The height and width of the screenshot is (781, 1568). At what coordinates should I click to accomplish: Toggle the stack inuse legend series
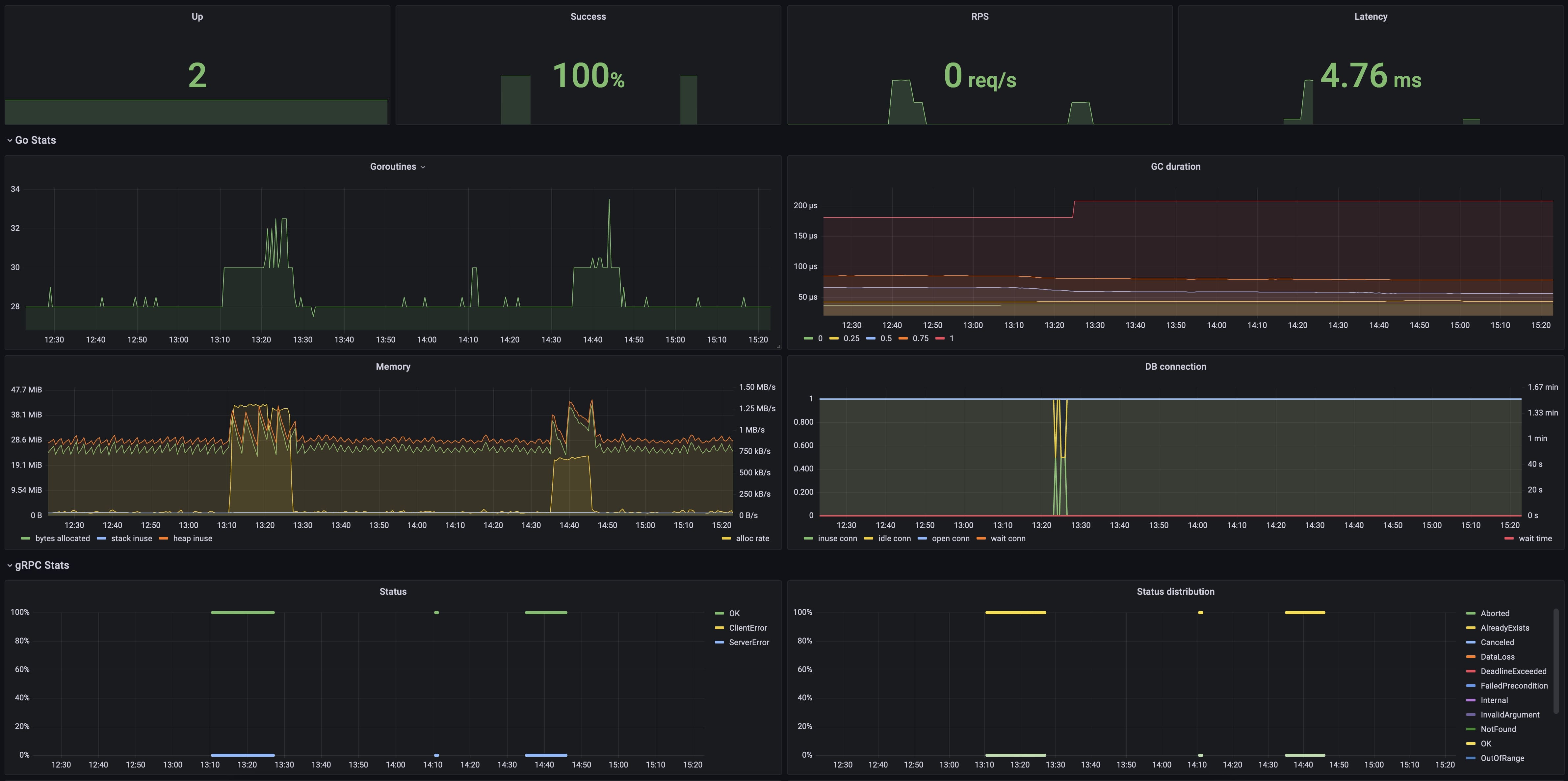point(131,539)
